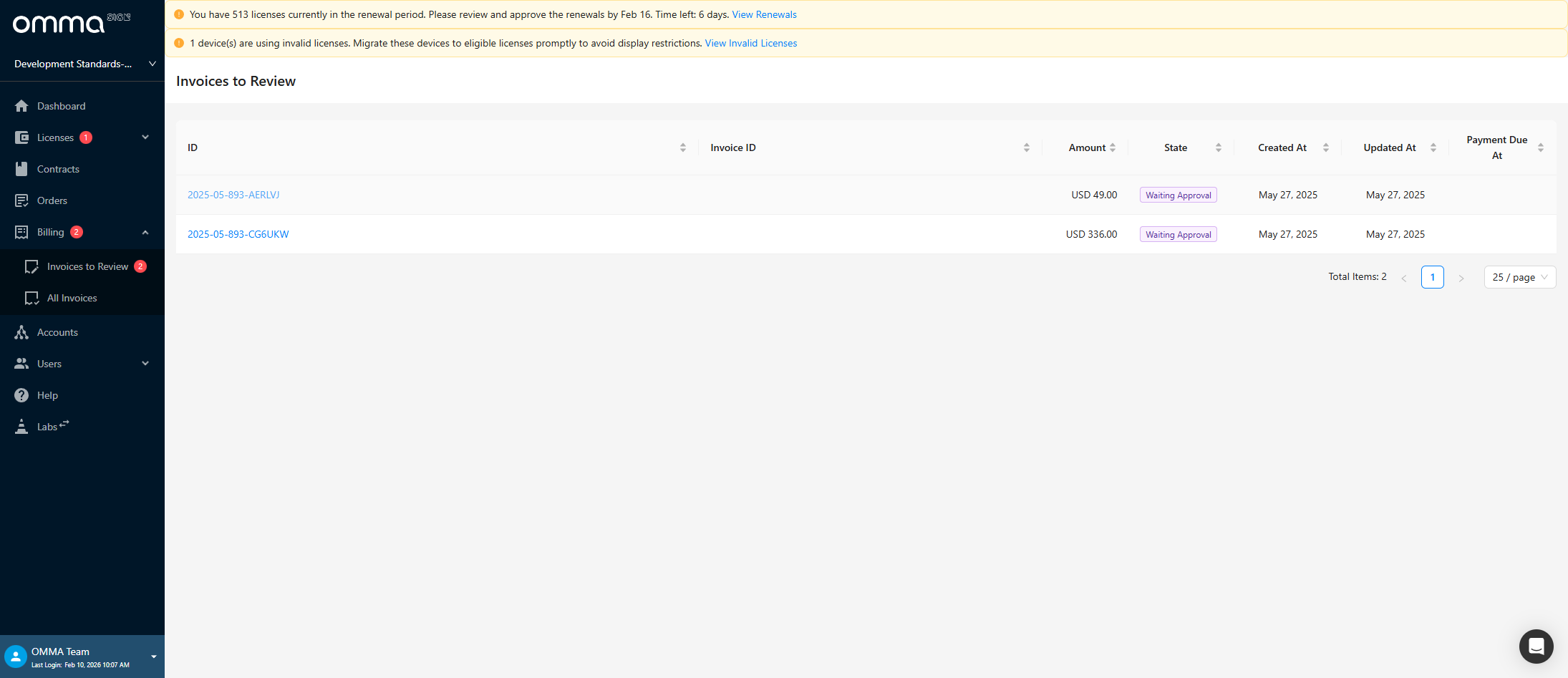1568x678 pixels.
Task: Open All Invoices menu item
Action: pyautogui.click(x=72, y=298)
